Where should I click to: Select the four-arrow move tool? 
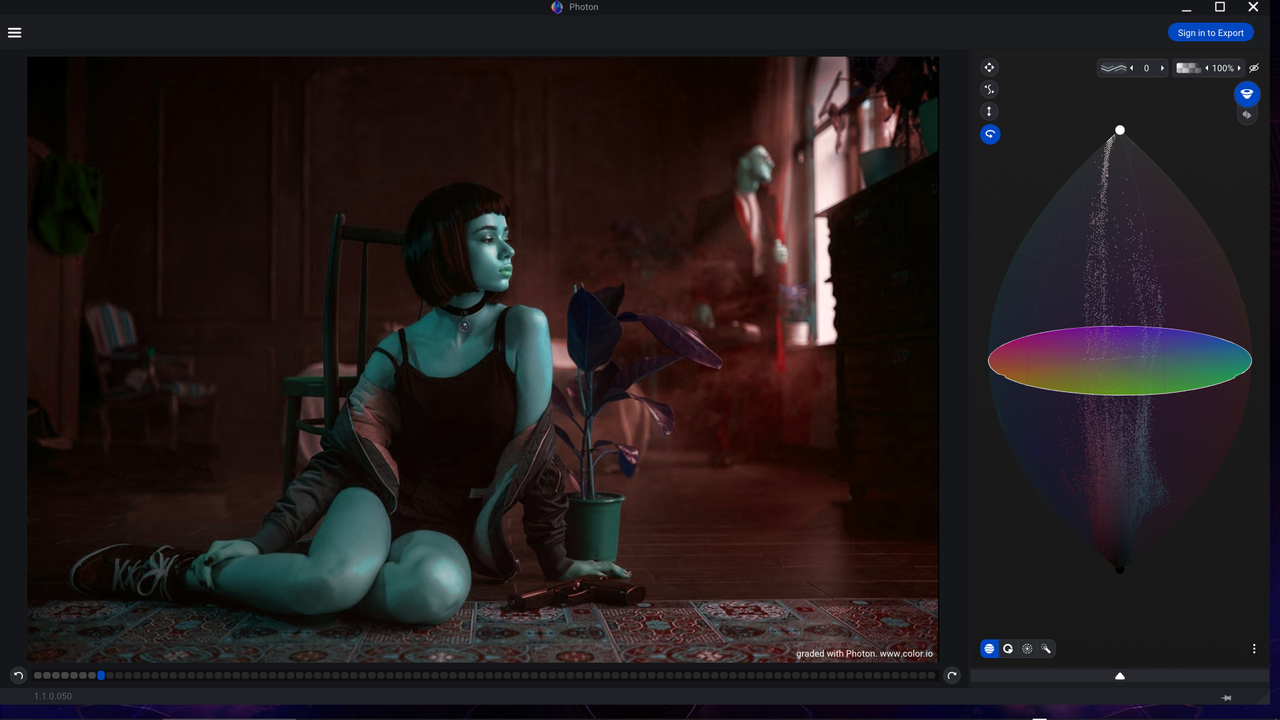pyautogui.click(x=989, y=67)
